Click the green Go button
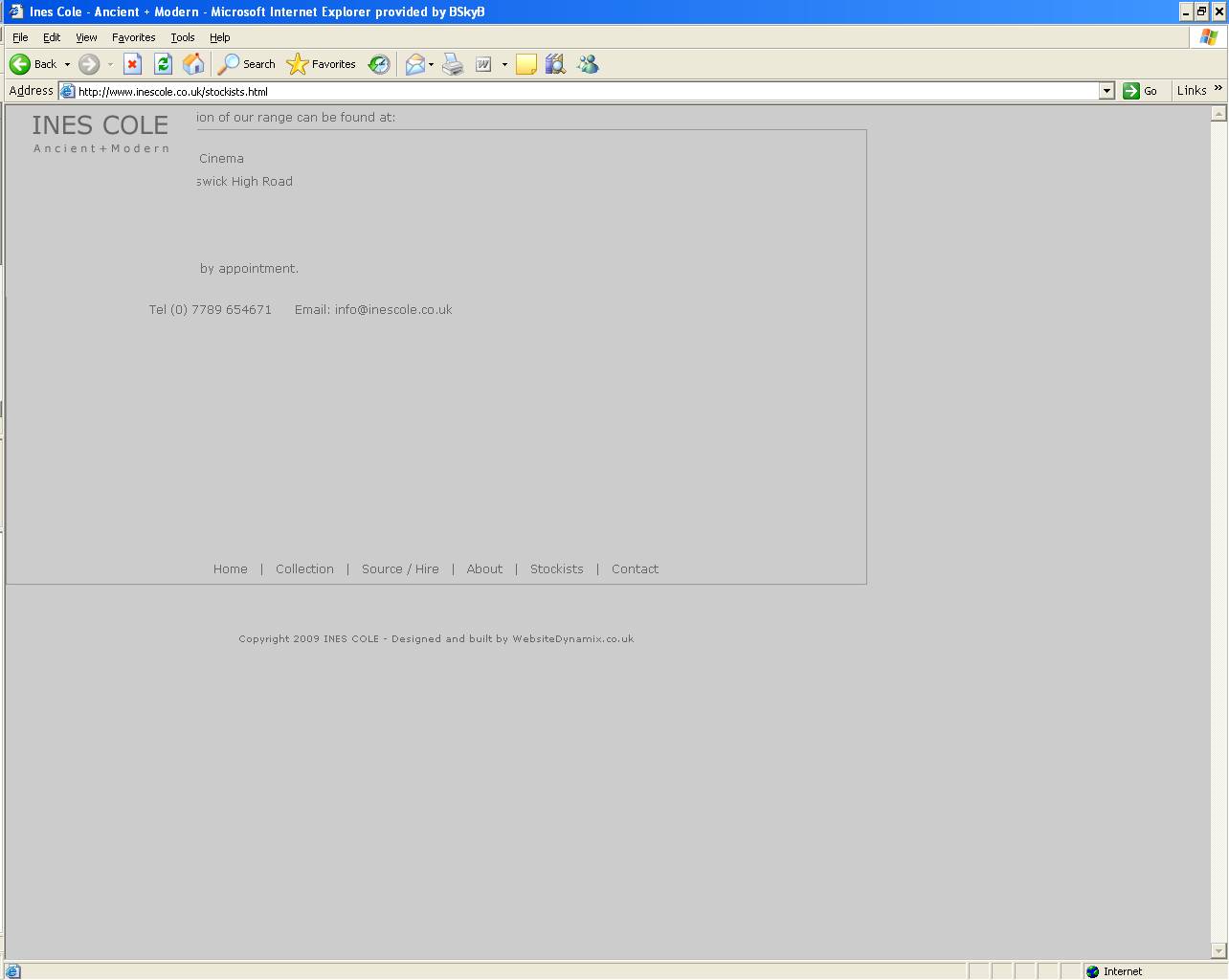This screenshot has width=1229, height=980. pyautogui.click(x=1140, y=91)
